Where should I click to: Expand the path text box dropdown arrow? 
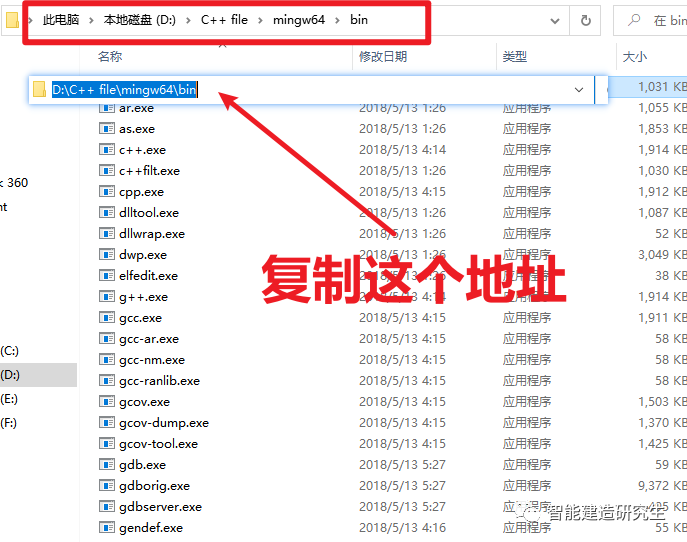point(579,90)
